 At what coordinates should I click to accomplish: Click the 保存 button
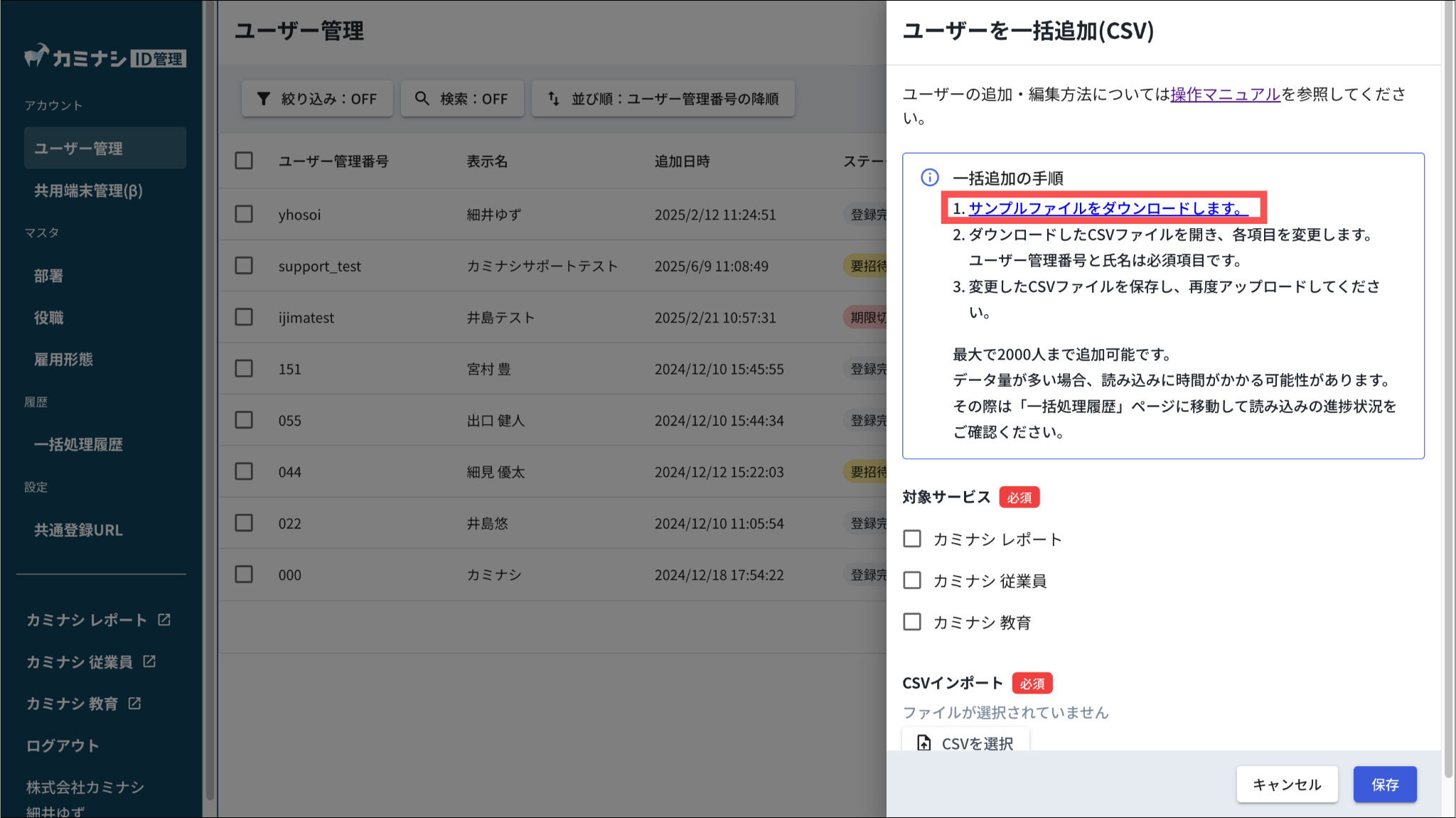click(x=1385, y=785)
